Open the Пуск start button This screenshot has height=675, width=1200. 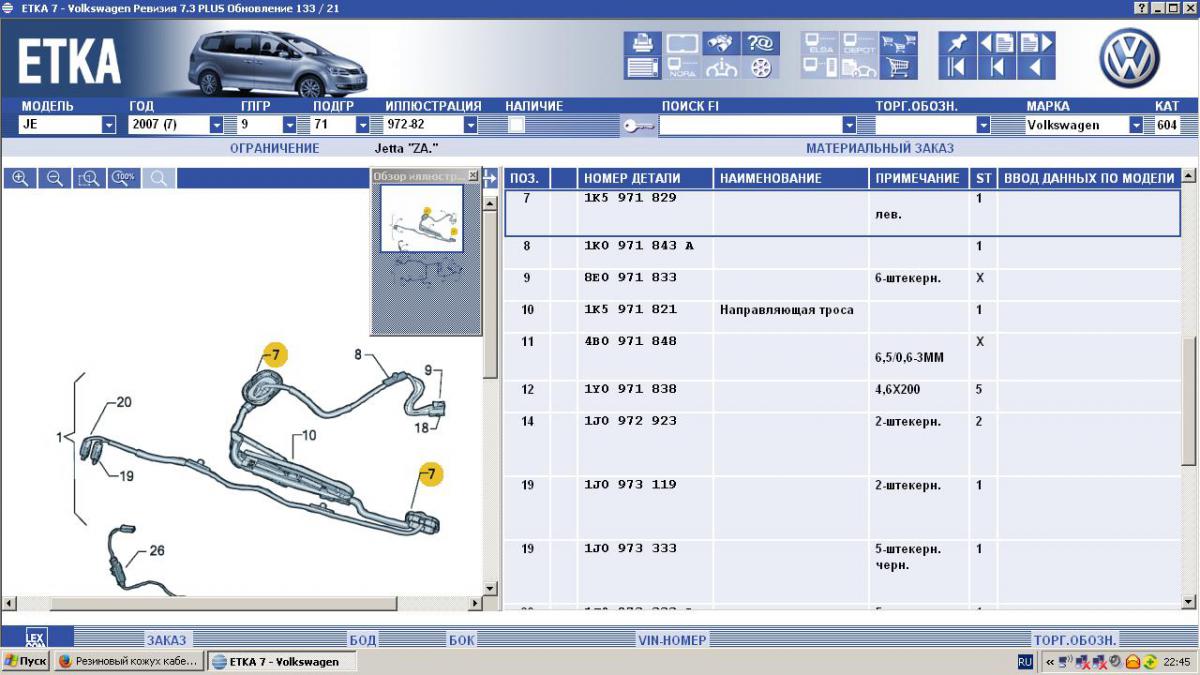pos(25,661)
